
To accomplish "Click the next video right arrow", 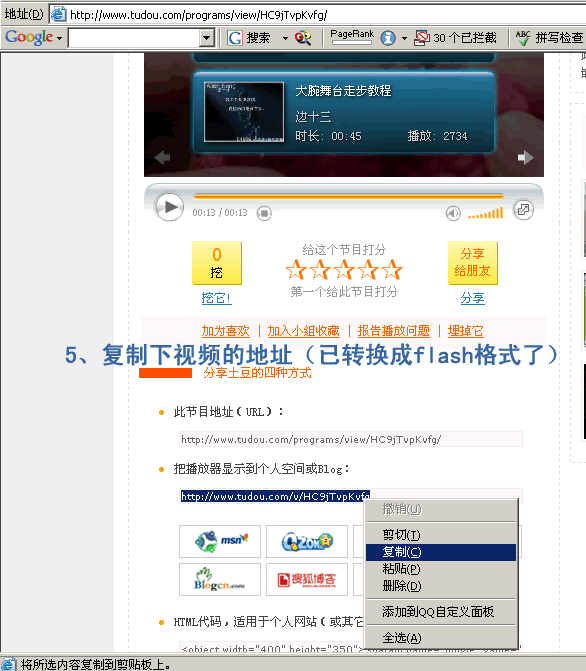I will (525, 157).
